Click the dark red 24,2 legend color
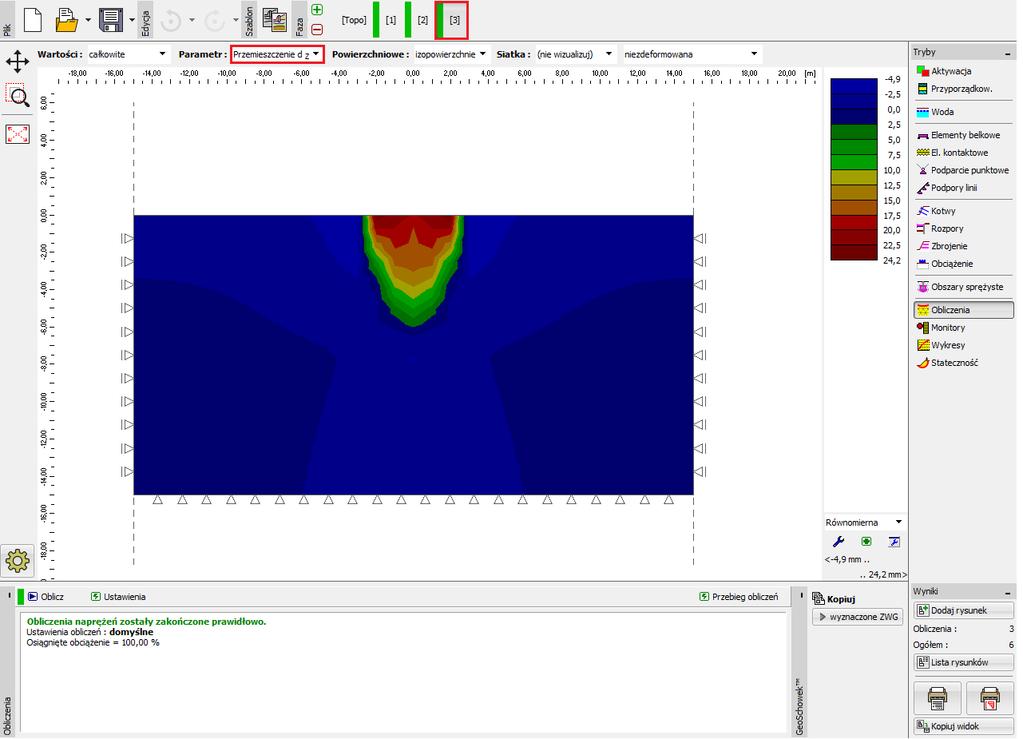 (x=853, y=252)
